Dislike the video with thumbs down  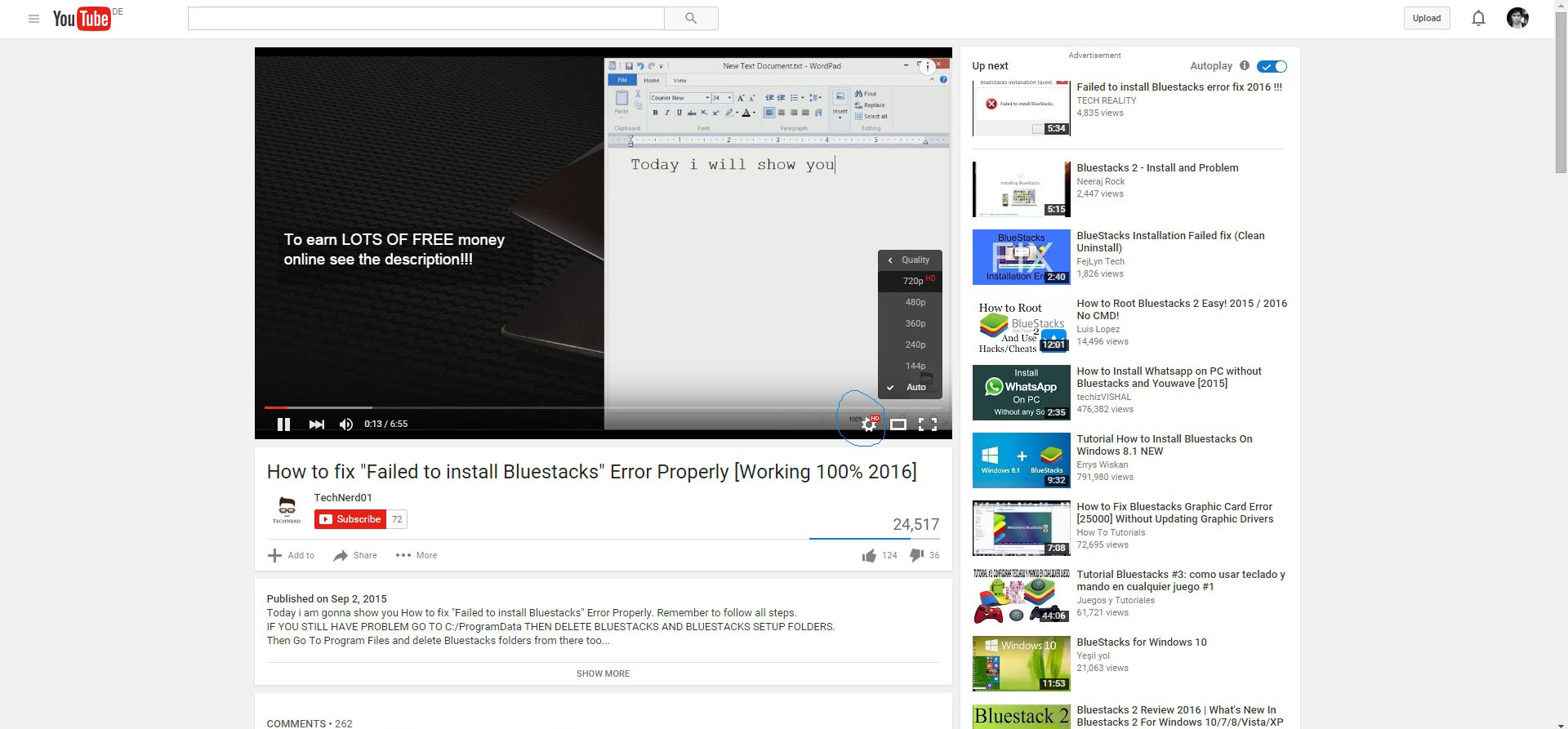point(916,555)
